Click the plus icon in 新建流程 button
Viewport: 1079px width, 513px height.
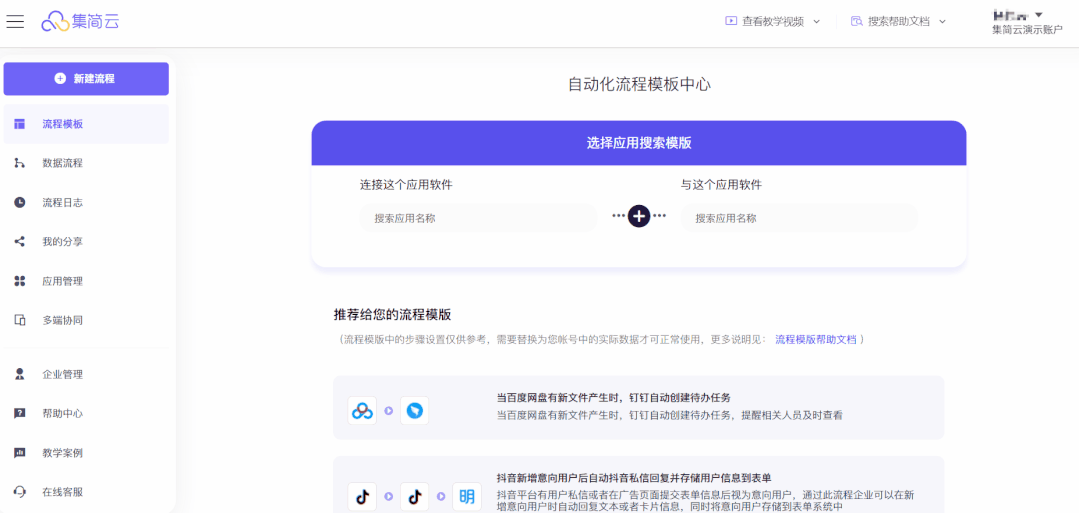61,78
